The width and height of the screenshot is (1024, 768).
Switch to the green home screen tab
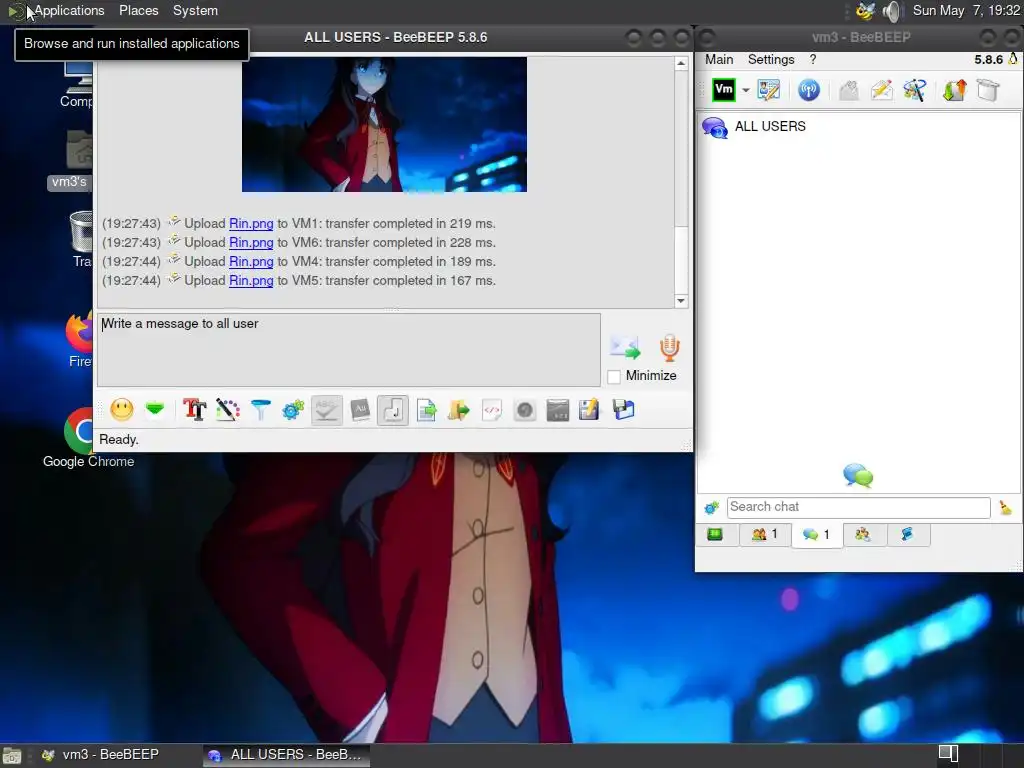coord(715,535)
